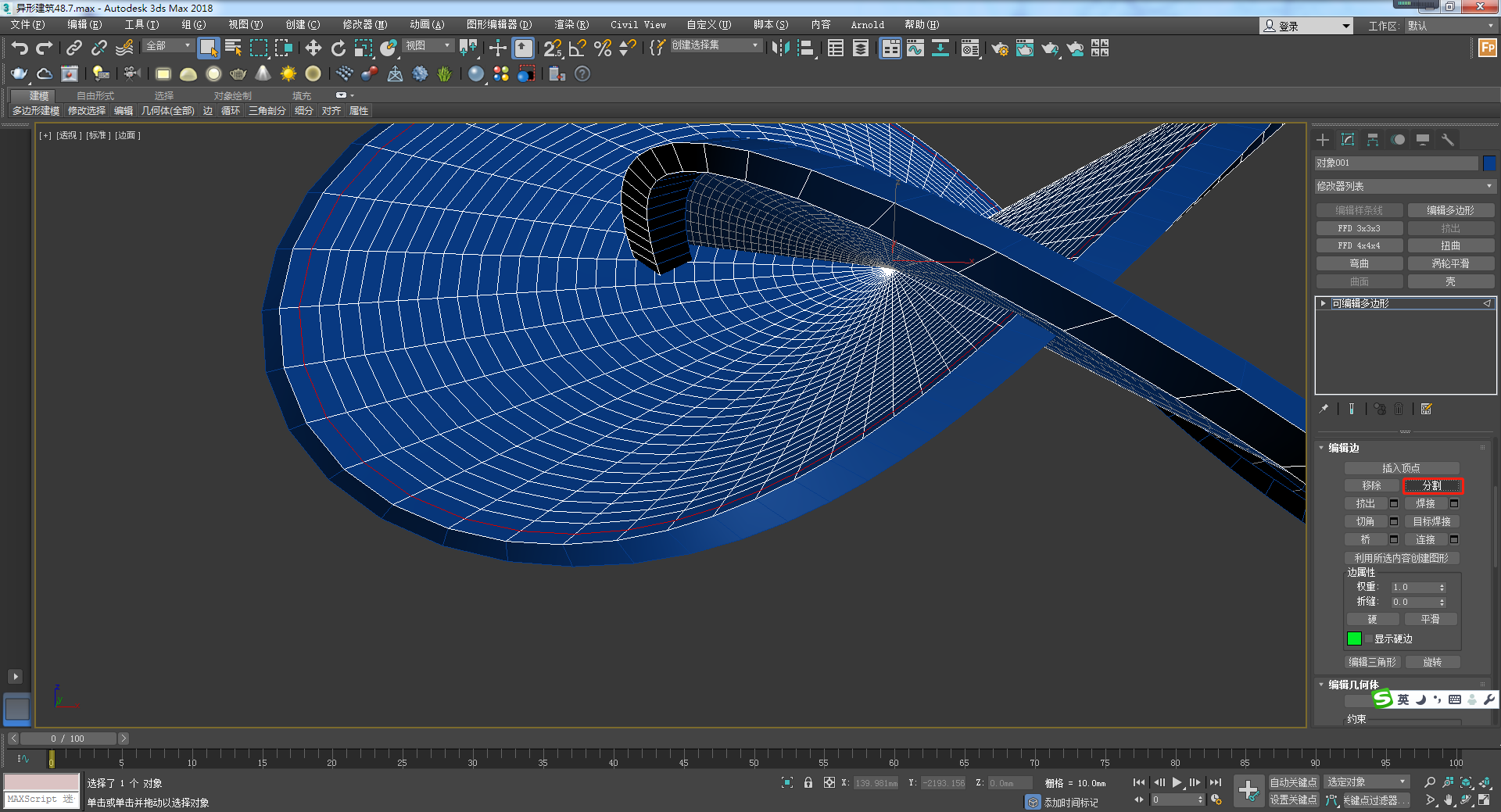The width and height of the screenshot is (1501, 812).
Task: Open the 全部 selection filter dropdown
Action: pyautogui.click(x=168, y=46)
